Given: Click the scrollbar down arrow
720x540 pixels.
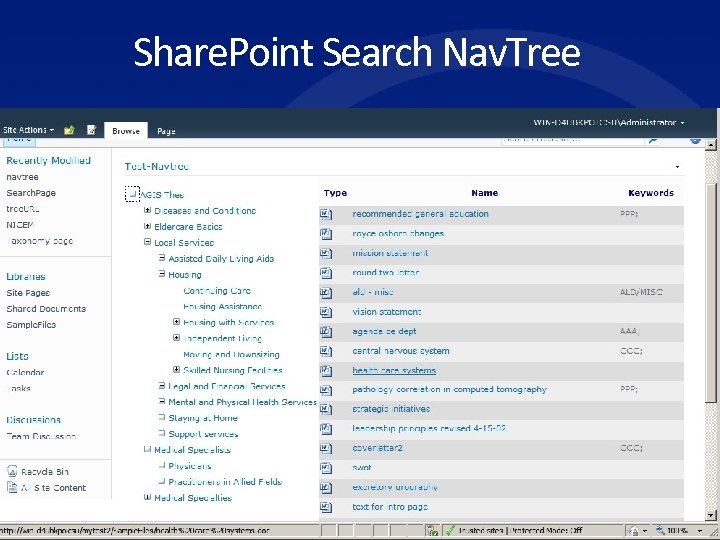Looking at the screenshot, I should click(x=710, y=516).
